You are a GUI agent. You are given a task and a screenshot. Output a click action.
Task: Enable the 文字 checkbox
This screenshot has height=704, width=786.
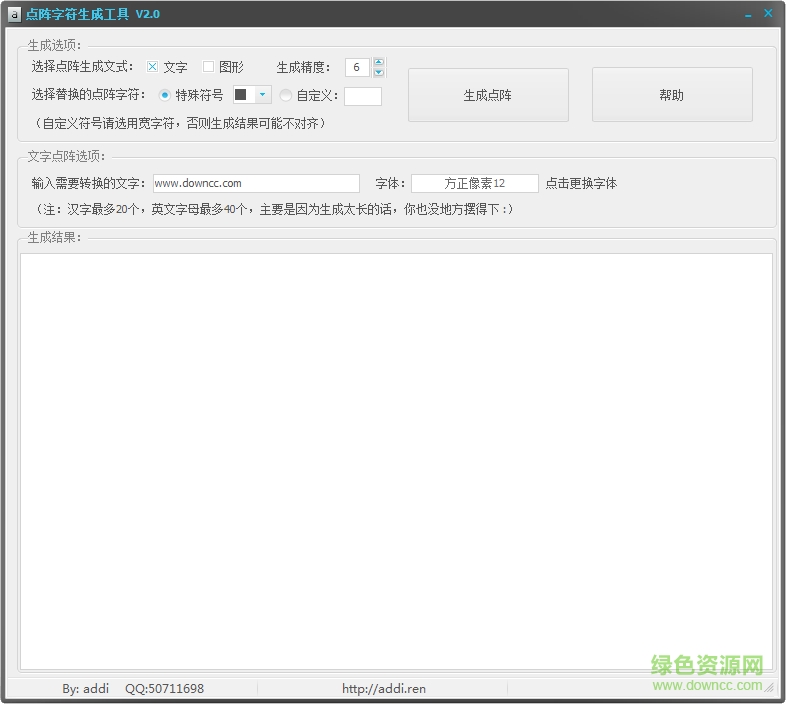[x=152, y=67]
